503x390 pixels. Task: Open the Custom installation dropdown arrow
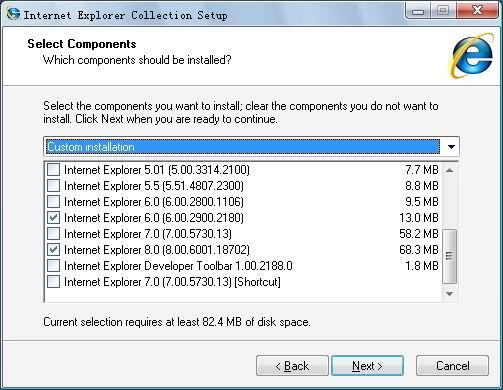(451, 147)
